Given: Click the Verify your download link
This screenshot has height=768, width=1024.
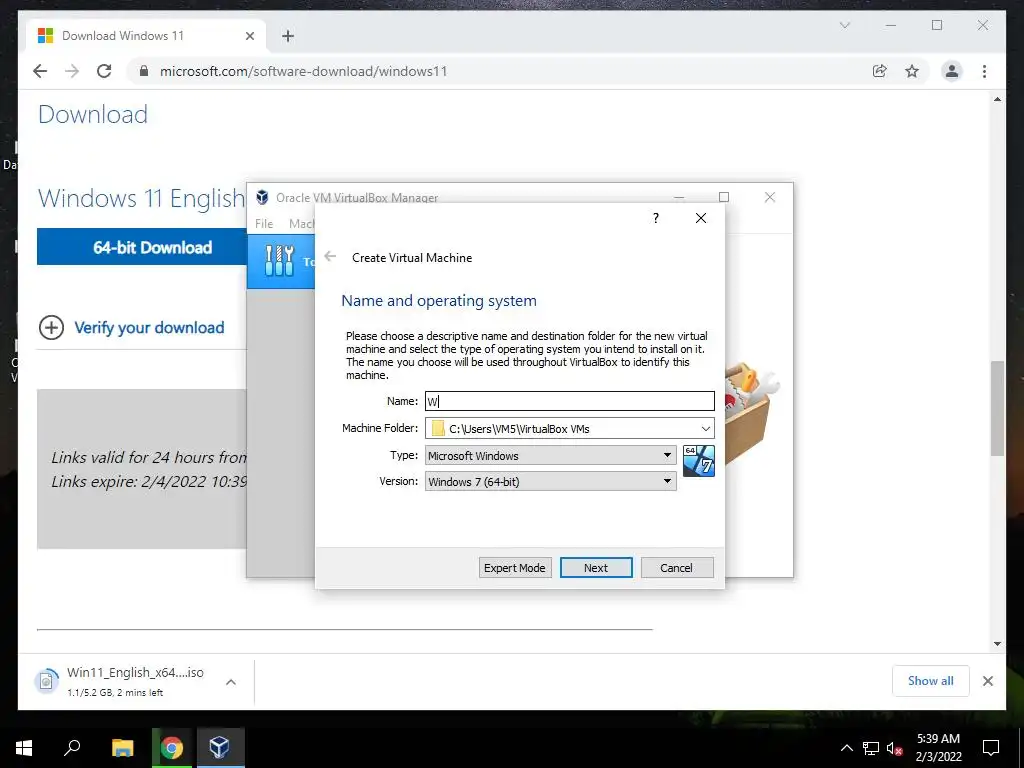Looking at the screenshot, I should [149, 327].
